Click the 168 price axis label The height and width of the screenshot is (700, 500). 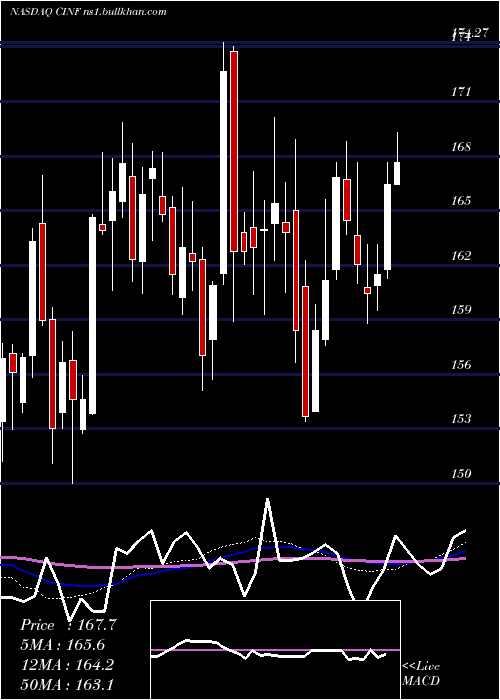point(461,146)
